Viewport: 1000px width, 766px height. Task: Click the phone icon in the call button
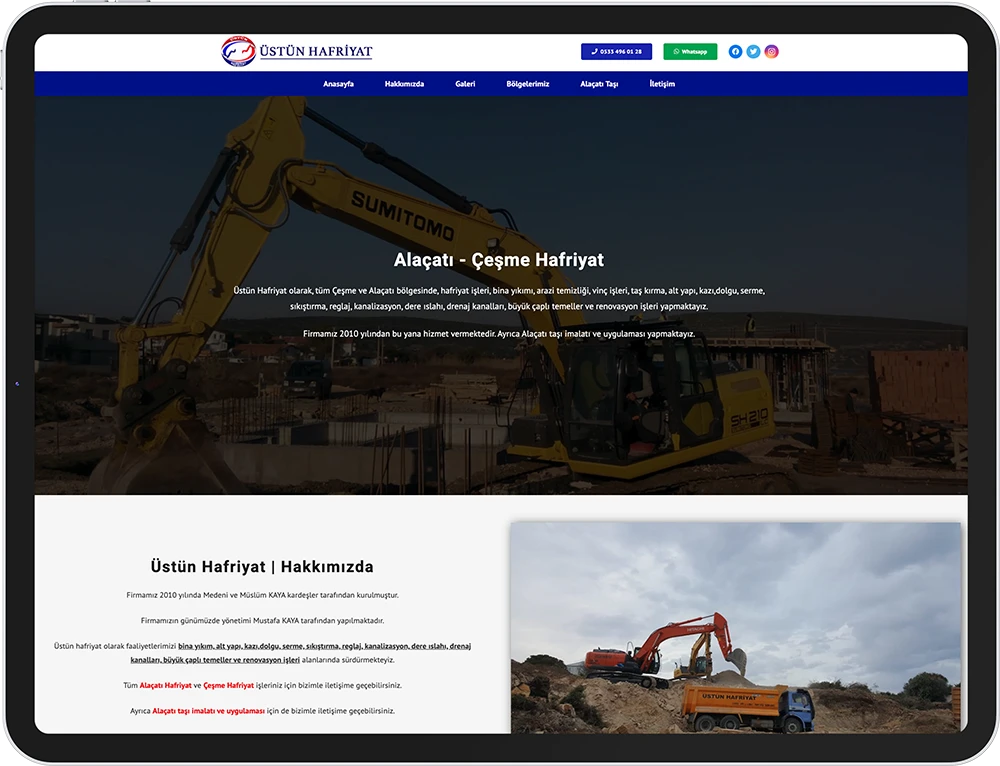(x=594, y=51)
